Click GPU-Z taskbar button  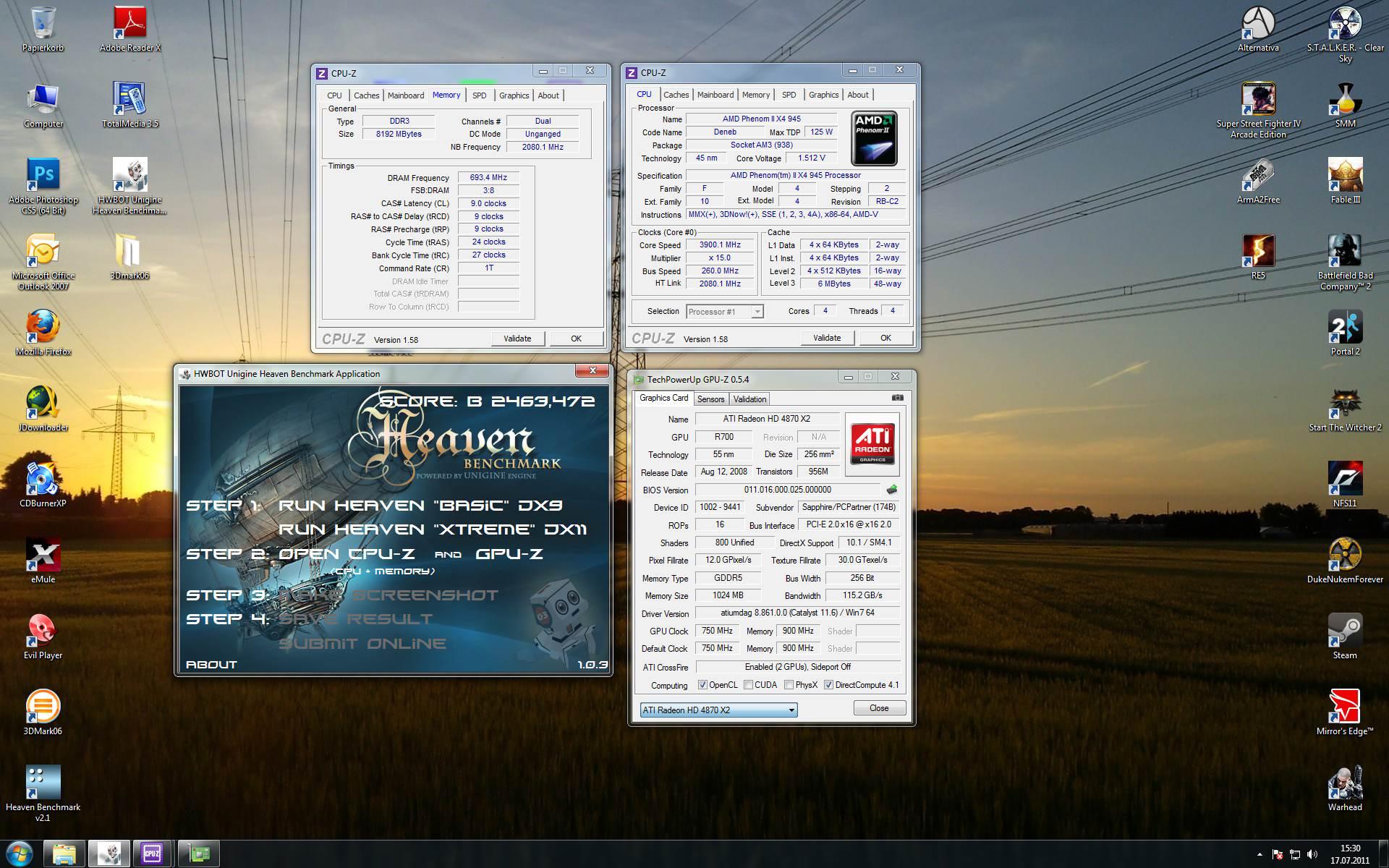[199, 854]
